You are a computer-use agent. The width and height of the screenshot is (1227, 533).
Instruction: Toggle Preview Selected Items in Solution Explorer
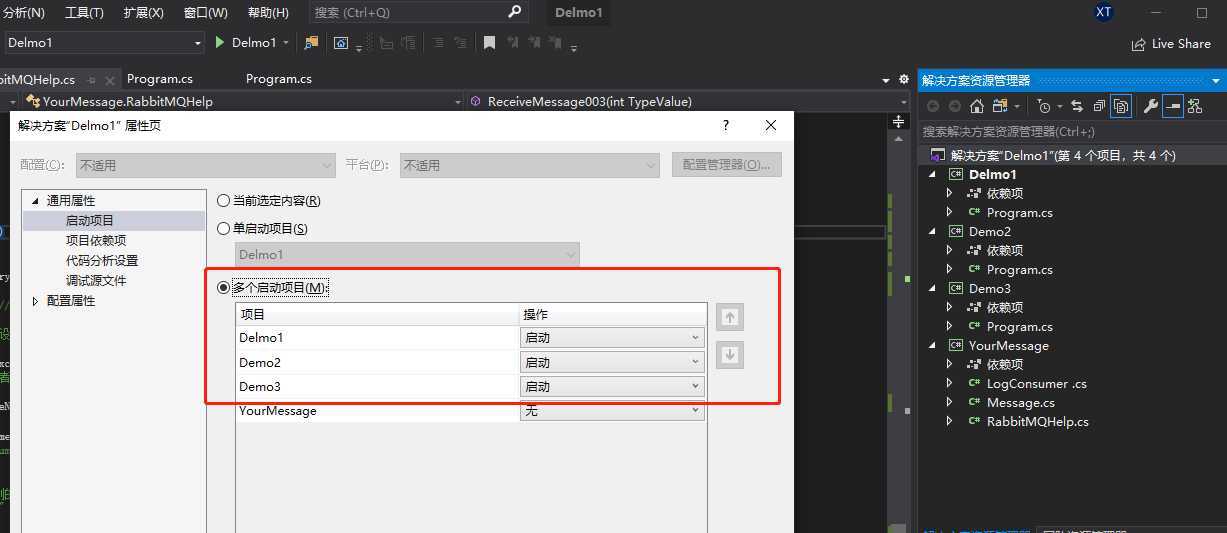click(1172, 106)
